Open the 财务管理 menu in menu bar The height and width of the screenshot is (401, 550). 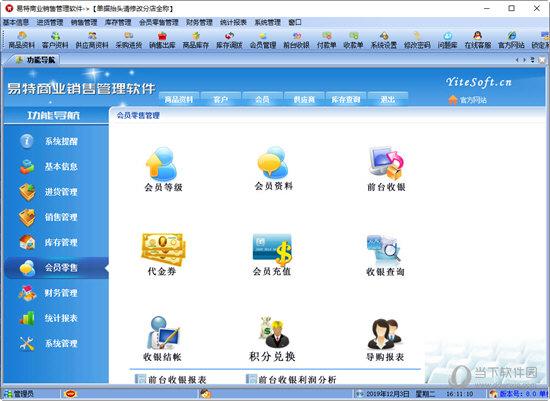199,22
